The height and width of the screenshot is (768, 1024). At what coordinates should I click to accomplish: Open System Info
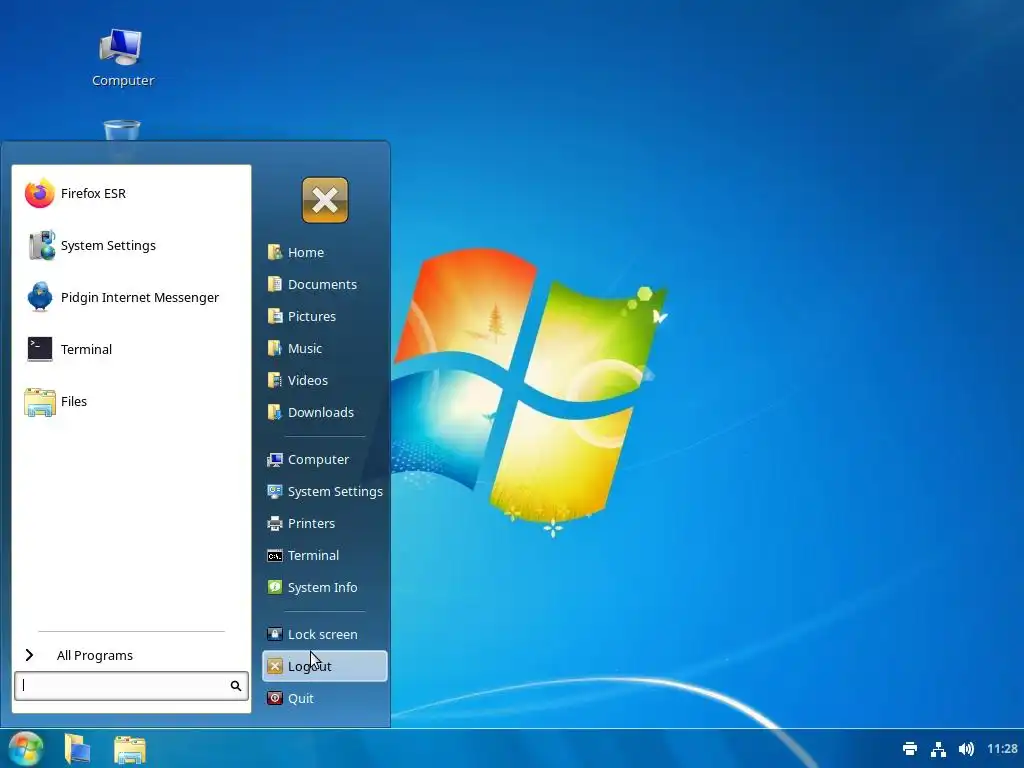[325, 587]
